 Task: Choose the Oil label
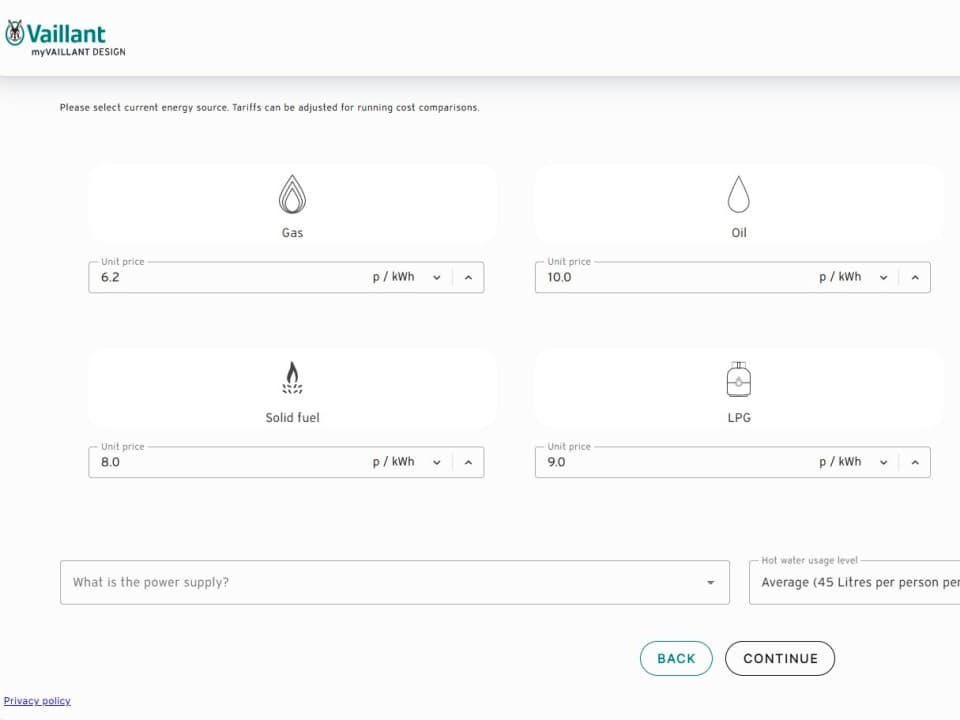739,233
